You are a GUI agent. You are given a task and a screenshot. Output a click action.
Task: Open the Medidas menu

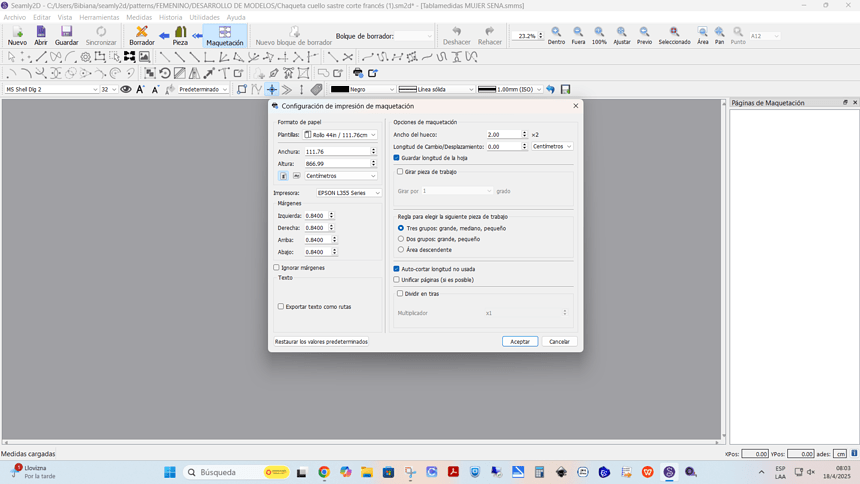tap(139, 17)
